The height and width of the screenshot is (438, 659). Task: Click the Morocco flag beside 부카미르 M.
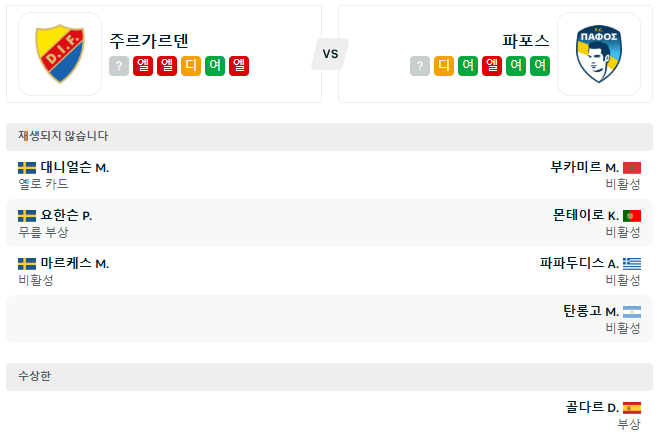(x=631, y=168)
